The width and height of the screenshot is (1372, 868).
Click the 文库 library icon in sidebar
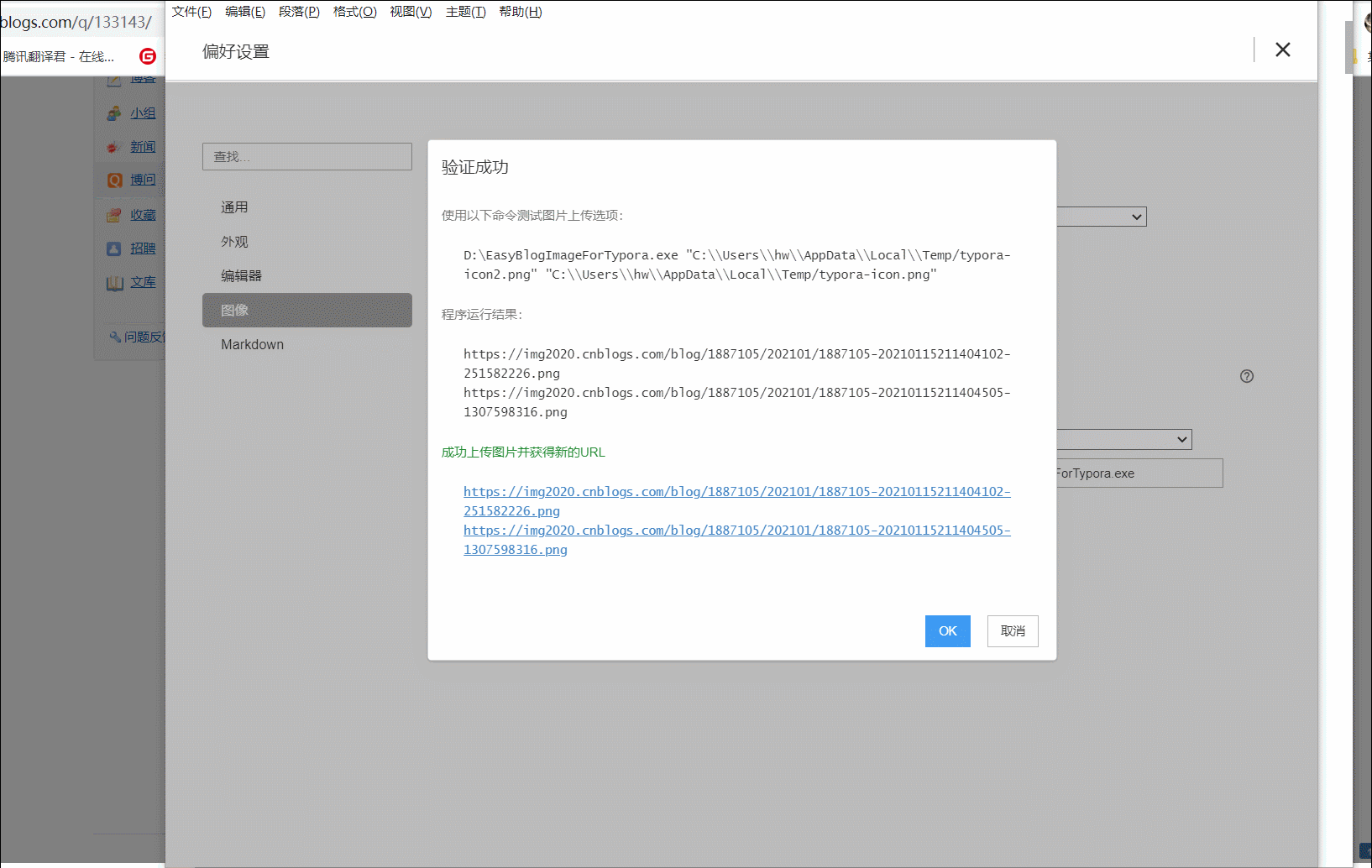(114, 283)
